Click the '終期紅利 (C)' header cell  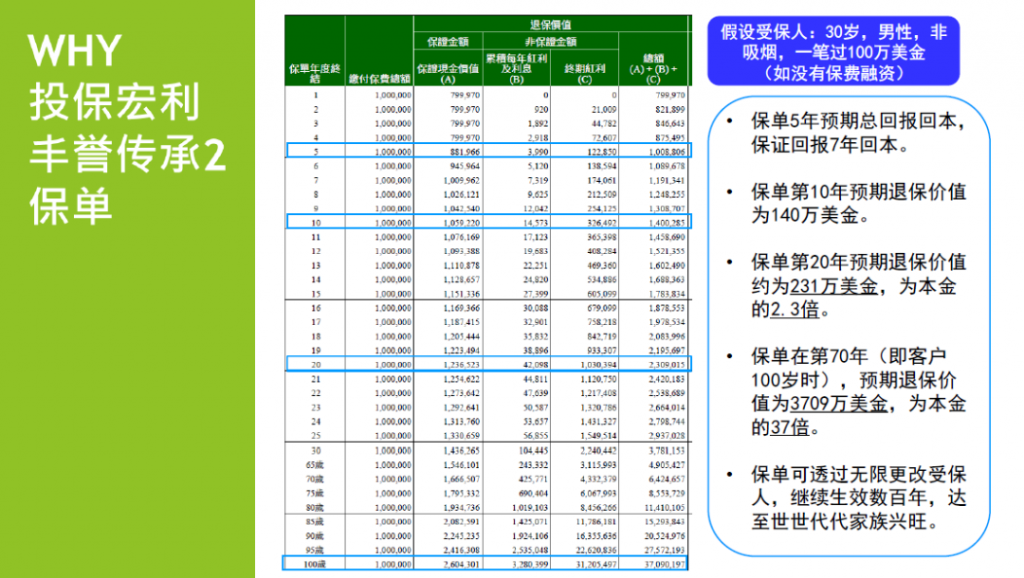point(584,73)
